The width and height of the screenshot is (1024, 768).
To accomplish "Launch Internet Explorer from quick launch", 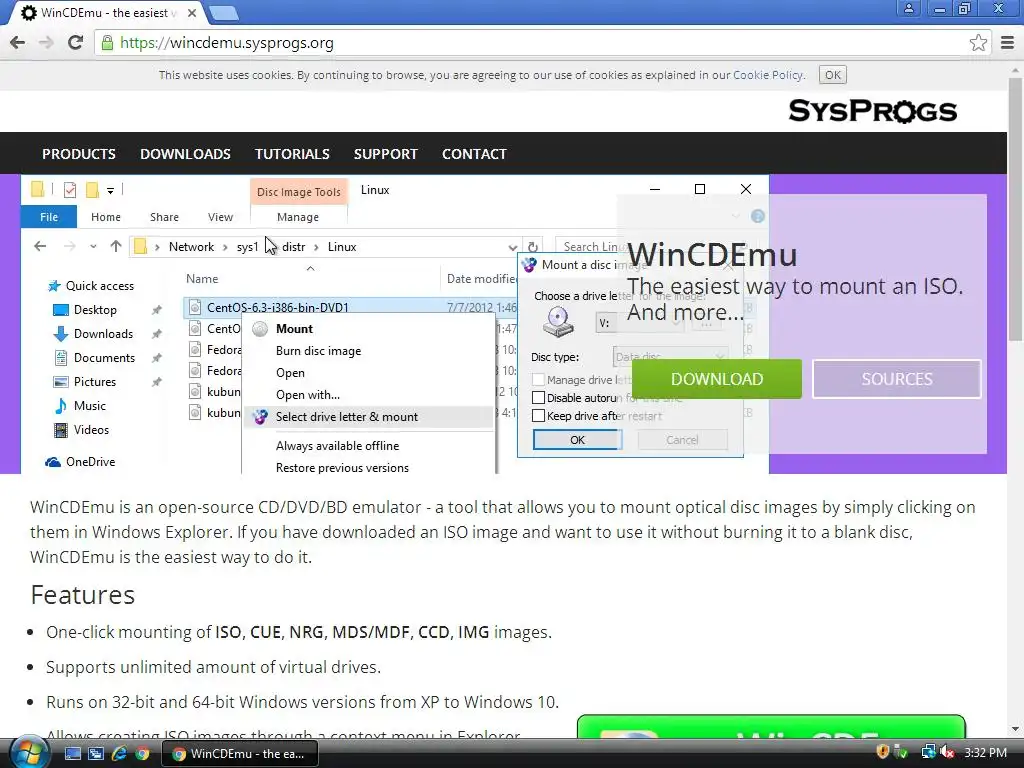I will tap(119, 754).
